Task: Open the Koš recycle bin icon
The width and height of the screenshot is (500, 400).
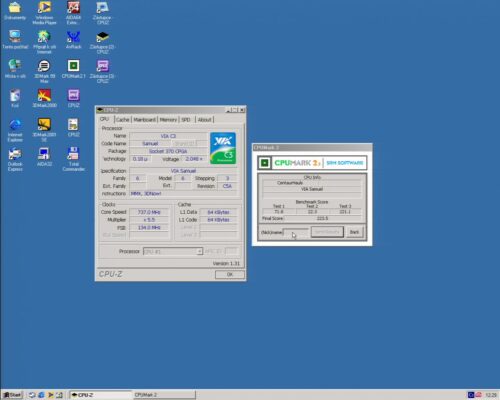Action: [15, 98]
